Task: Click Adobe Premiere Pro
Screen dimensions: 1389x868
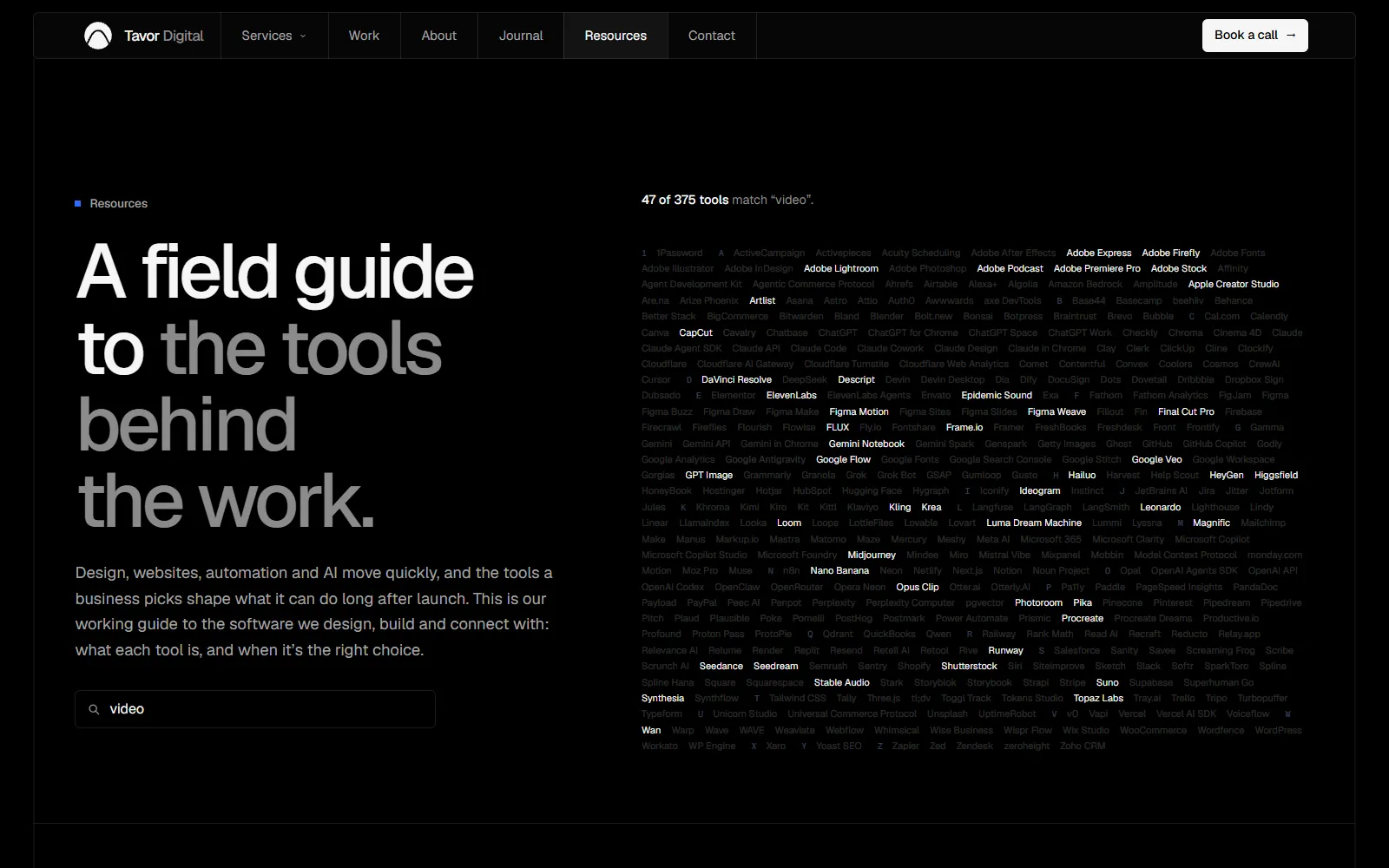Action: [1097, 268]
